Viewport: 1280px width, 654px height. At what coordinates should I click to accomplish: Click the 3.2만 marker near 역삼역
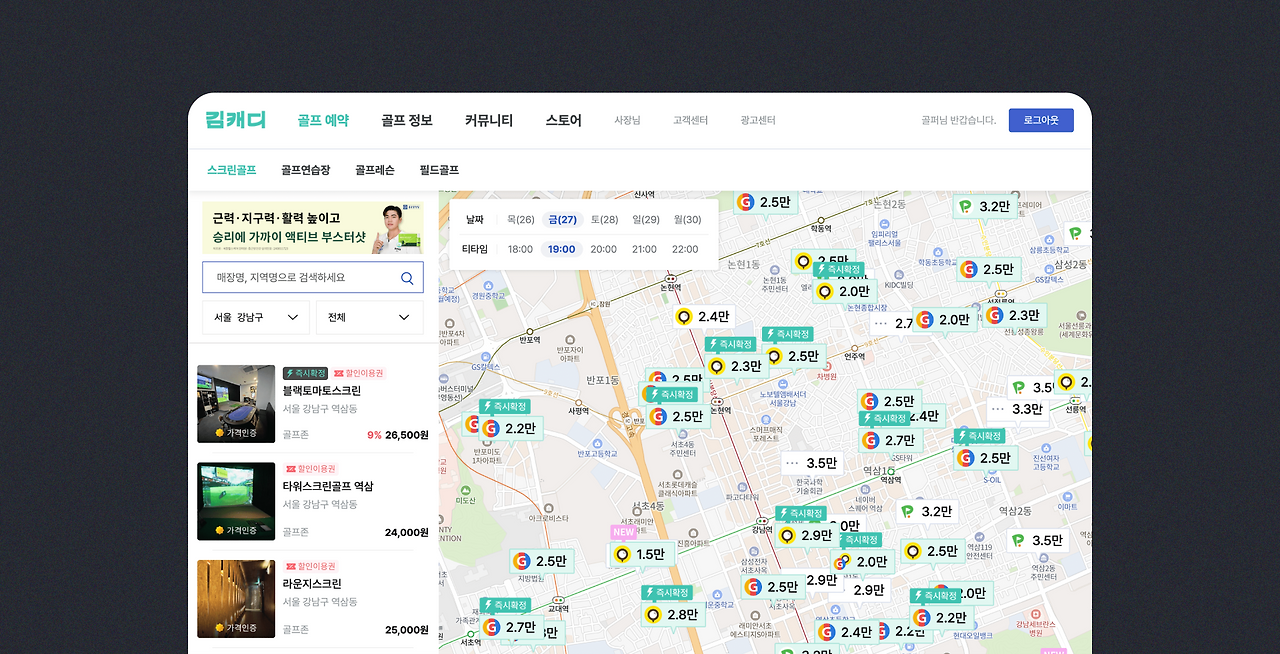click(x=927, y=511)
